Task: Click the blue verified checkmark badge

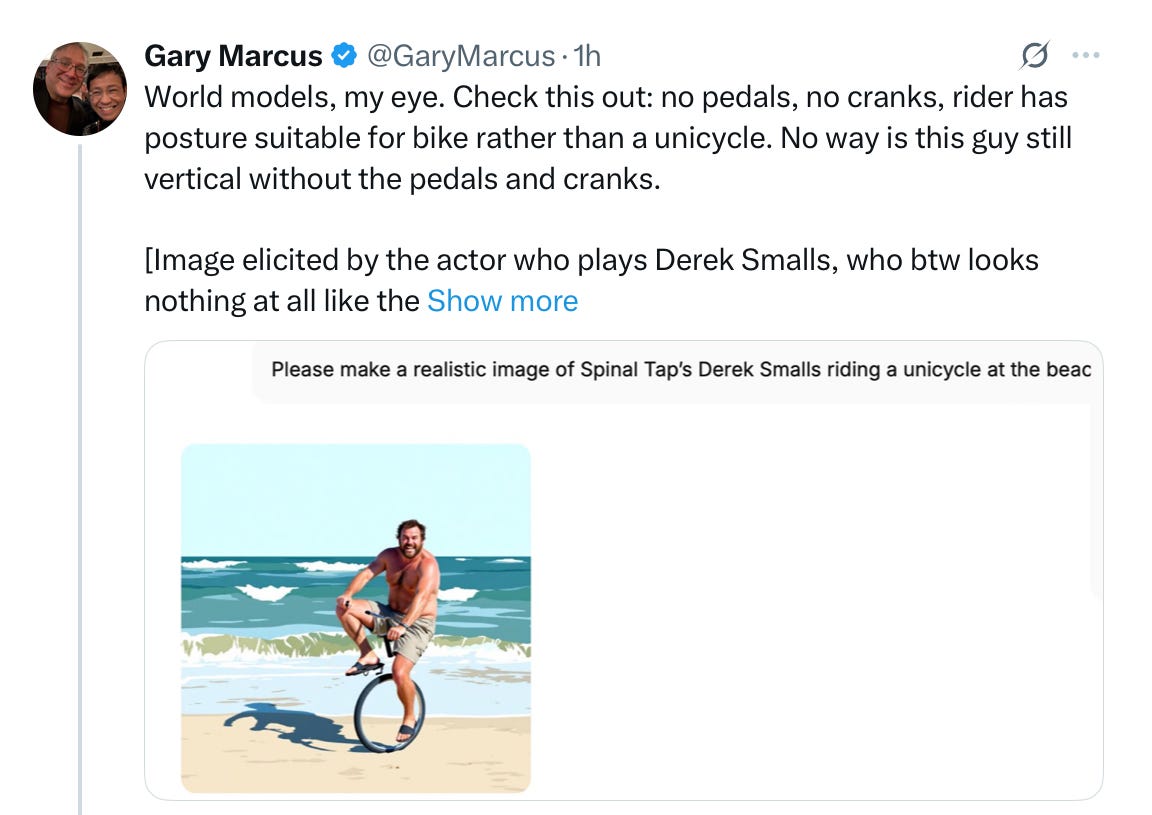Action: (x=343, y=56)
